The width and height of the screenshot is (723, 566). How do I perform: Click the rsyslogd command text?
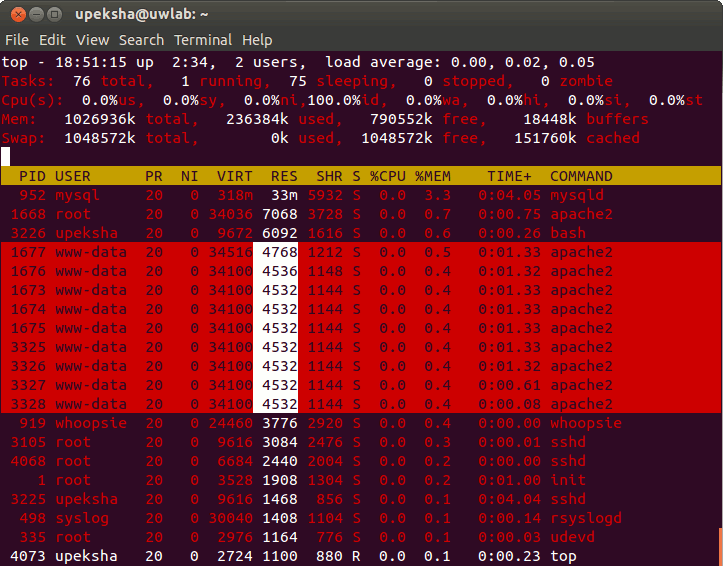pos(586,519)
